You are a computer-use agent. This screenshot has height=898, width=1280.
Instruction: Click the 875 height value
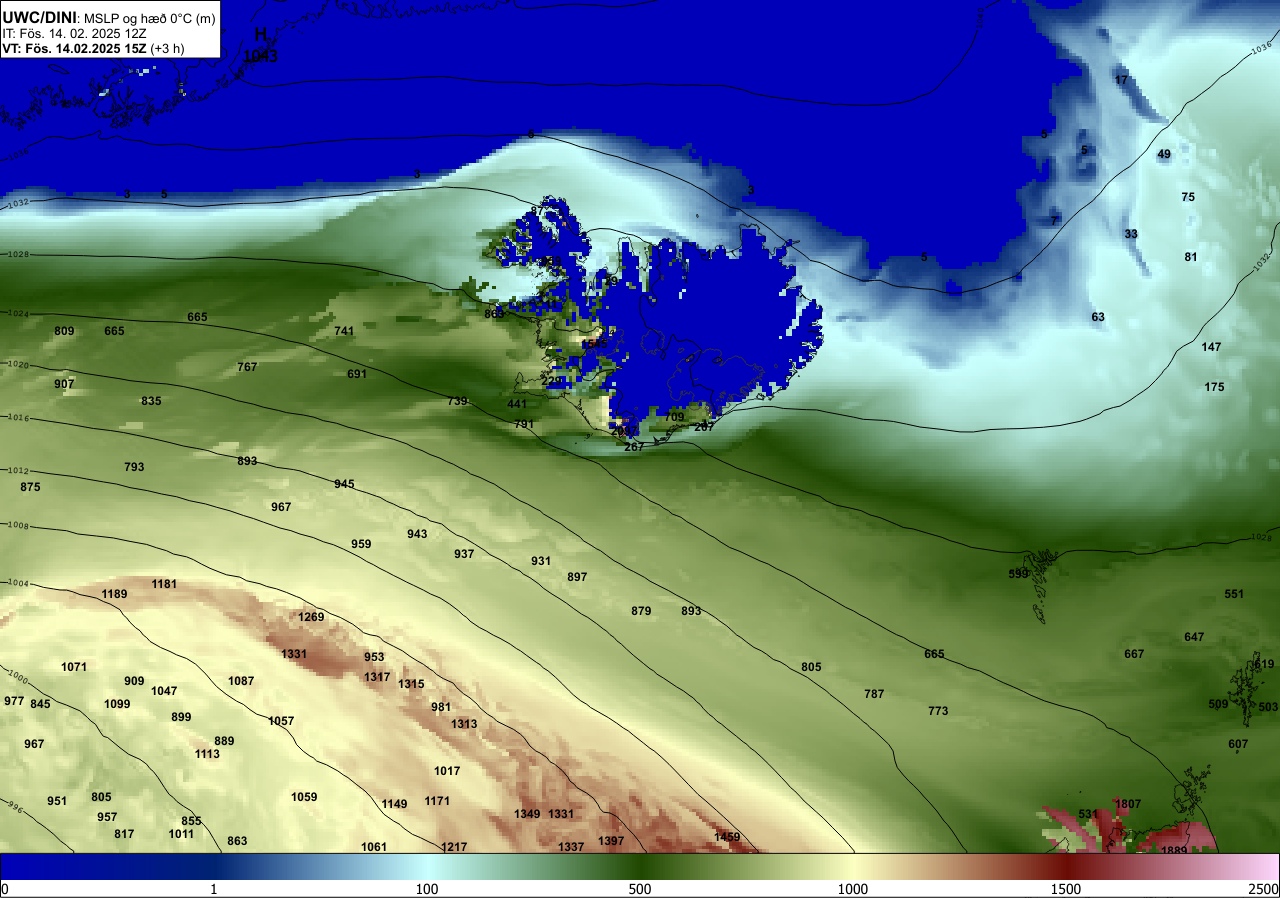30,487
